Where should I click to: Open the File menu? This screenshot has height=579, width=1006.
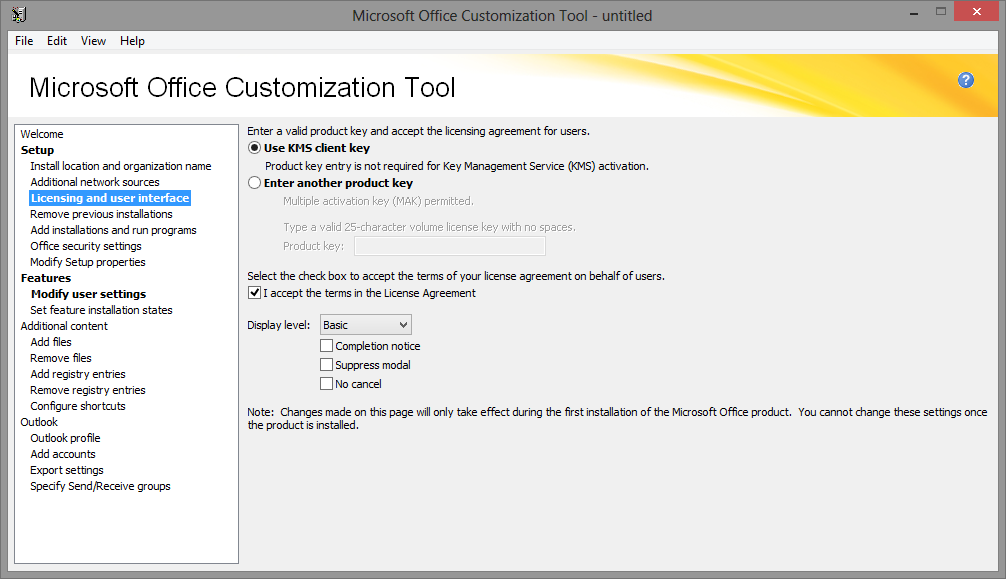(x=24, y=41)
